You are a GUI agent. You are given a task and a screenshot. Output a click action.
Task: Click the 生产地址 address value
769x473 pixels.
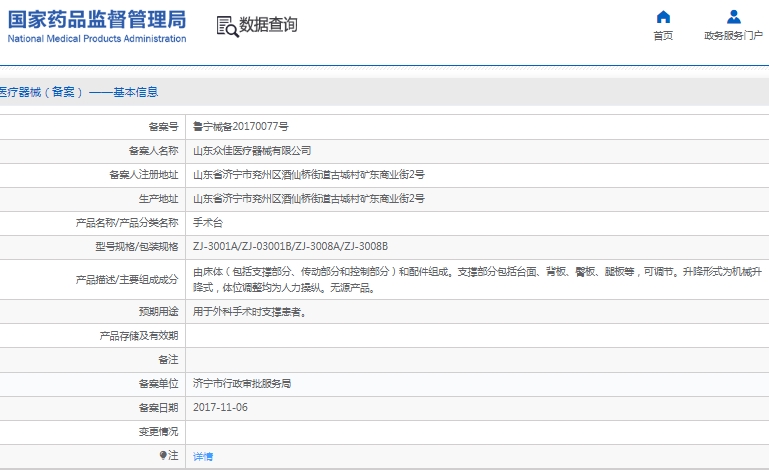pyautogui.click(x=308, y=199)
